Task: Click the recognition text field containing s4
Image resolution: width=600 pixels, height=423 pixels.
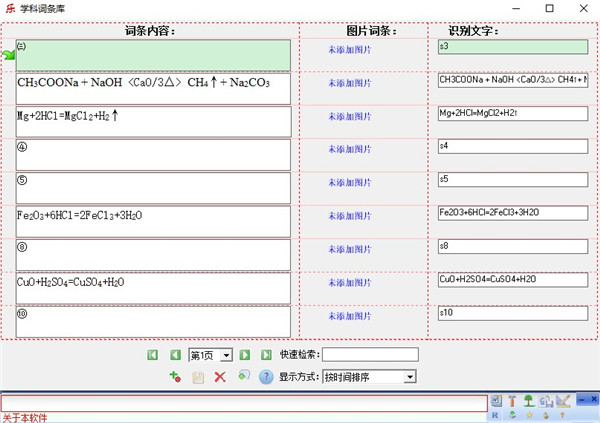Action: coord(512,146)
